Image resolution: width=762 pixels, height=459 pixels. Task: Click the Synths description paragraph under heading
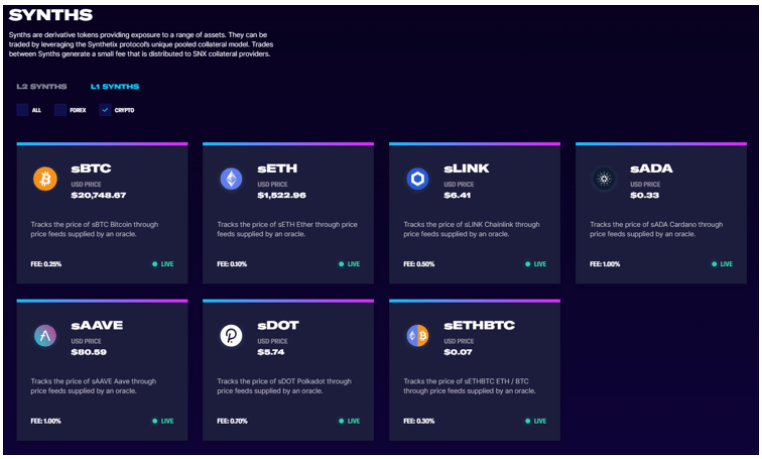tap(141, 44)
